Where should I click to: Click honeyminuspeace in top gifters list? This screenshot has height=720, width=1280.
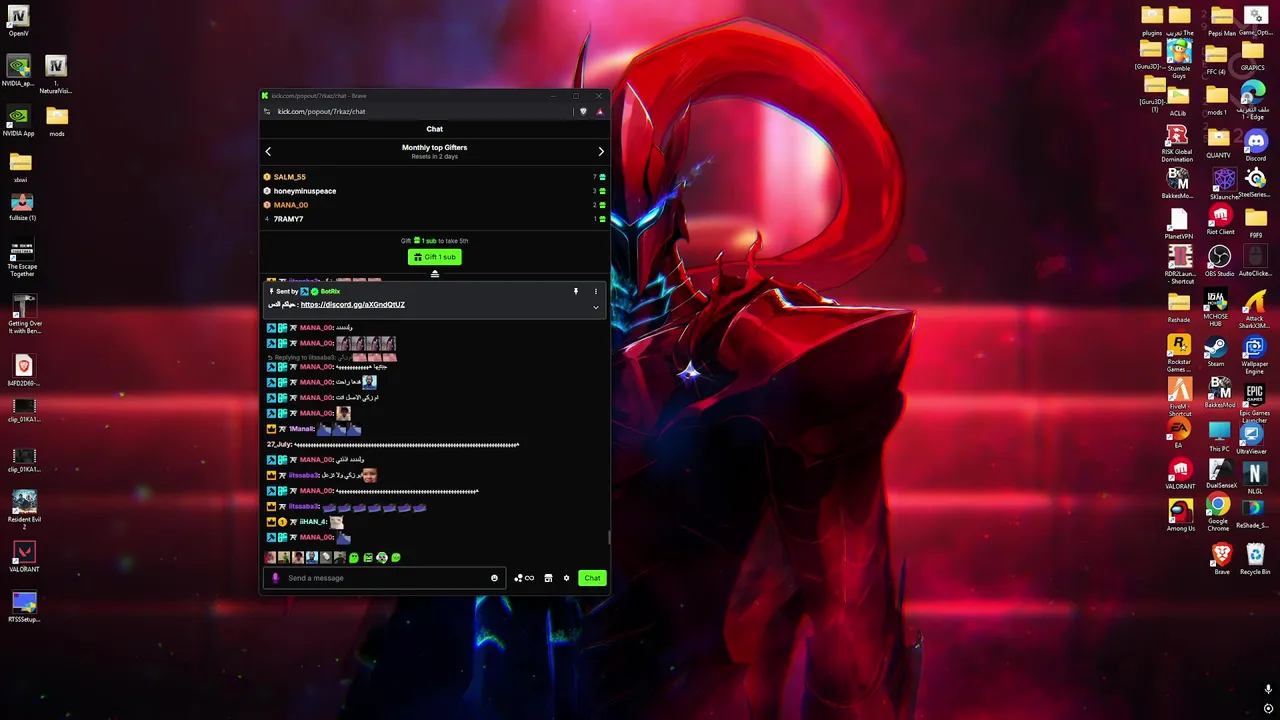[305, 191]
